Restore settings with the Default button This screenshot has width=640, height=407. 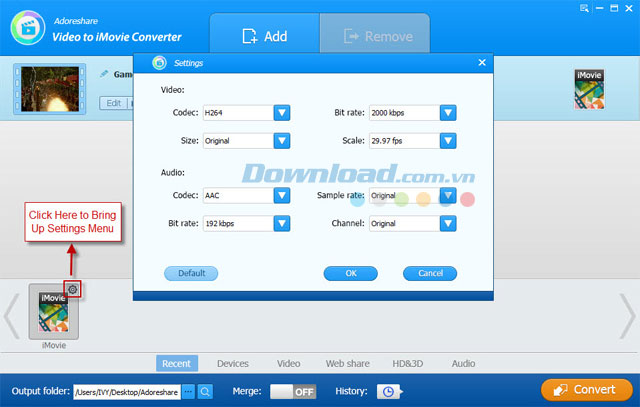(191, 273)
